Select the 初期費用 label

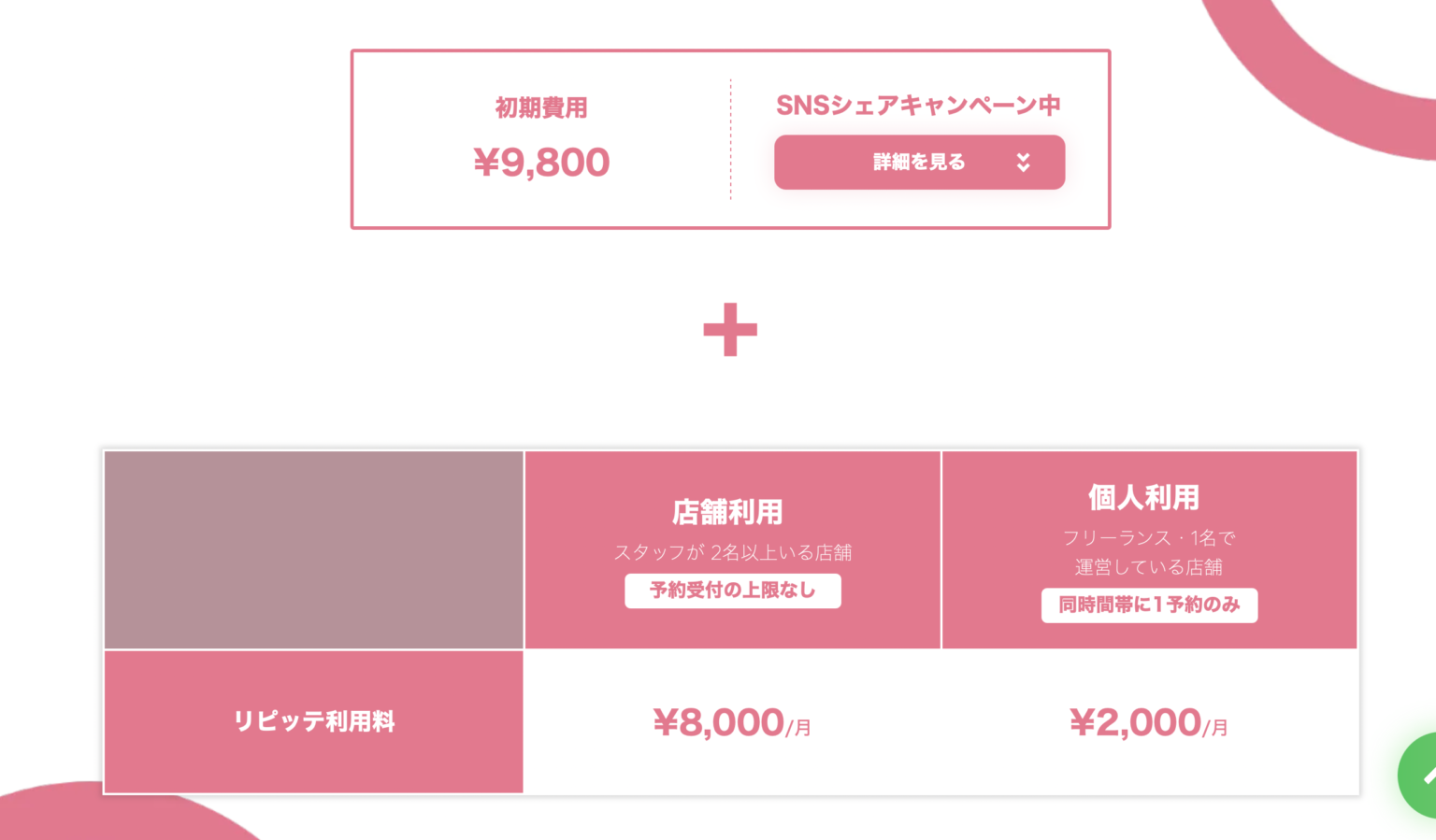tap(541, 108)
